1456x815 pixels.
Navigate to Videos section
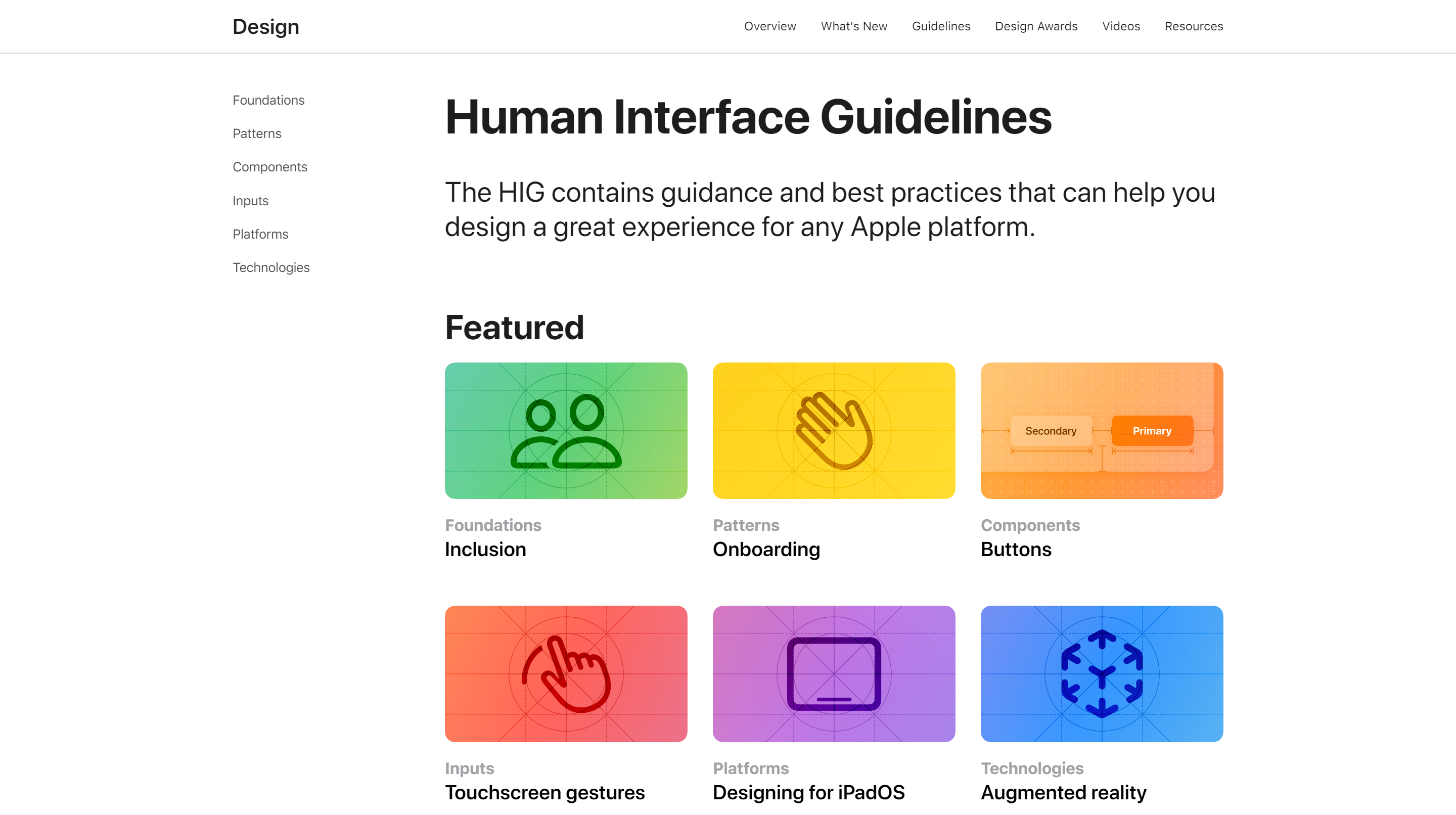(1121, 27)
